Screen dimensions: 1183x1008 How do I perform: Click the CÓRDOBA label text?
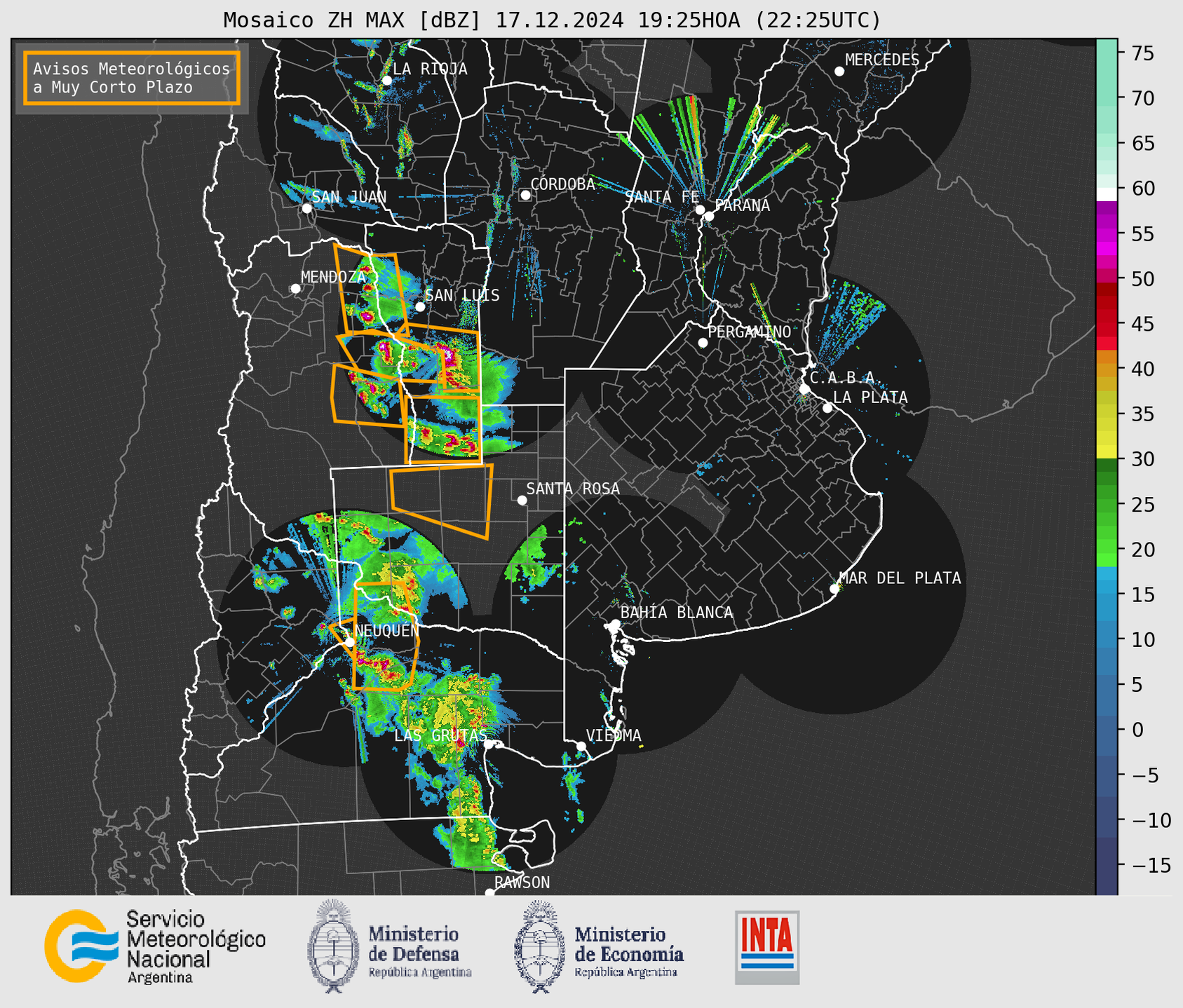(562, 184)
